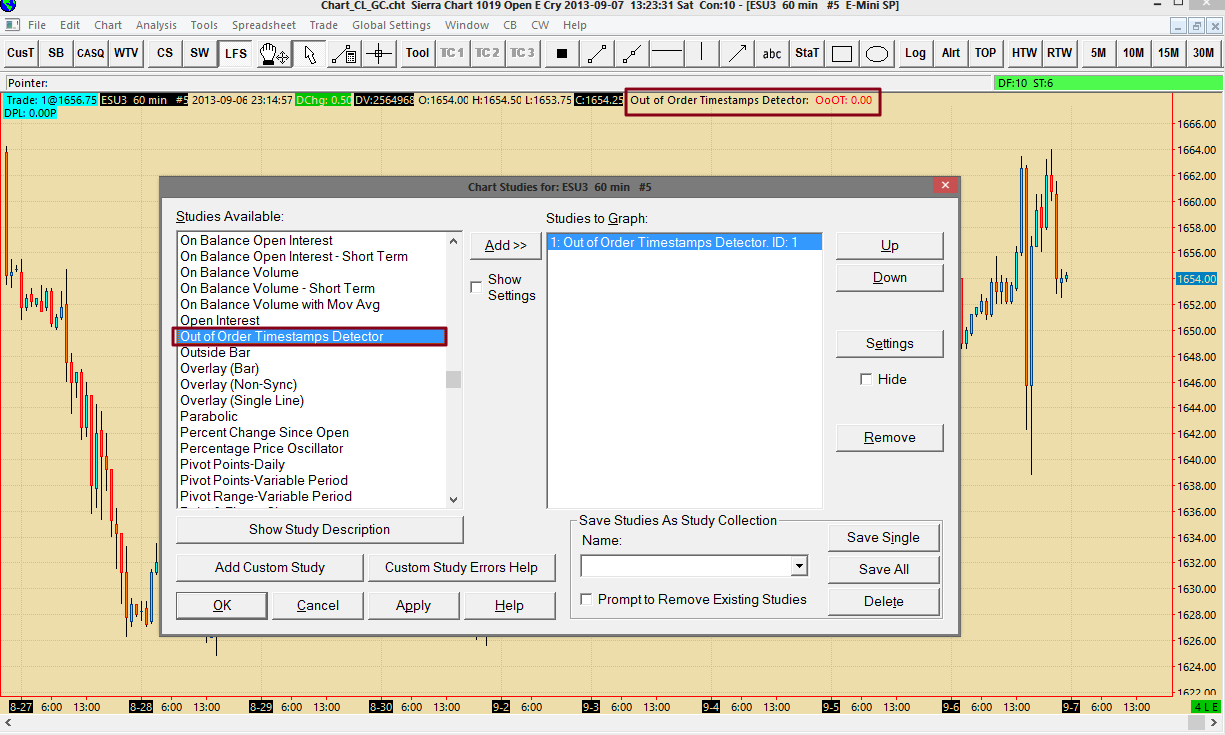
Task: Select Pivot Points-Daily study
Action: pyautogui.click(x=232, y=464)
